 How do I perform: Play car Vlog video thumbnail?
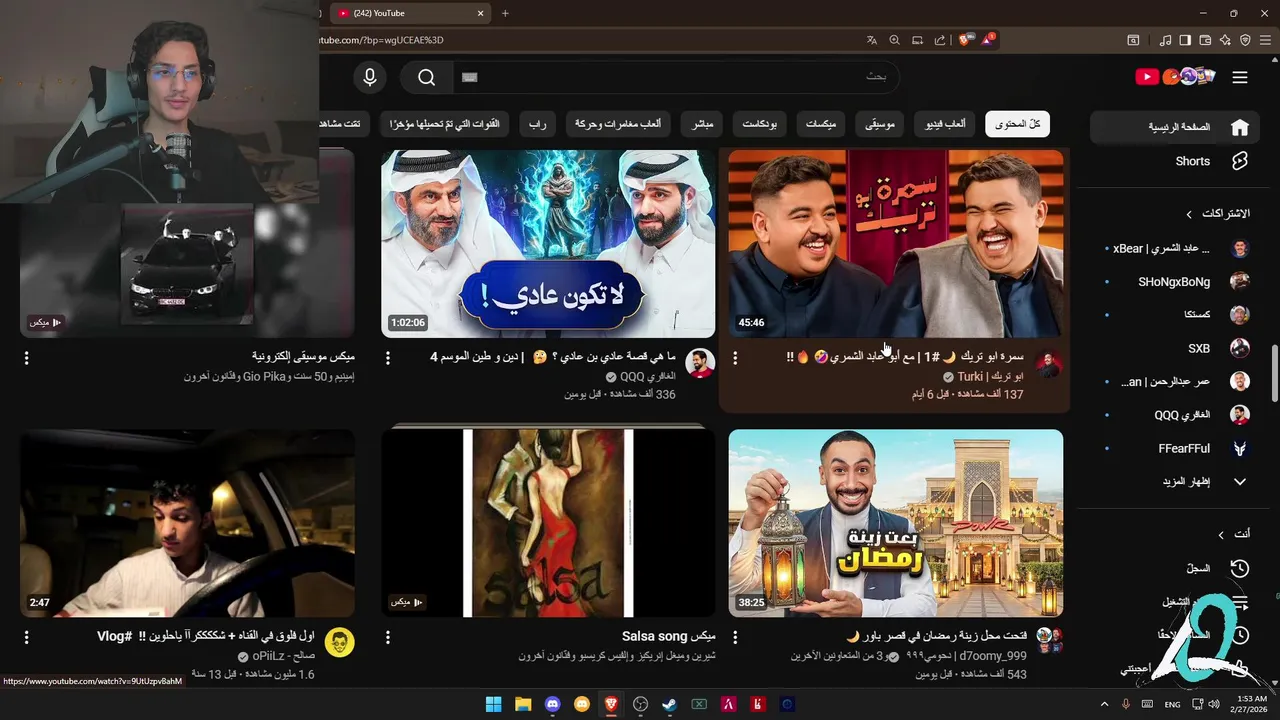click(187, 523)
